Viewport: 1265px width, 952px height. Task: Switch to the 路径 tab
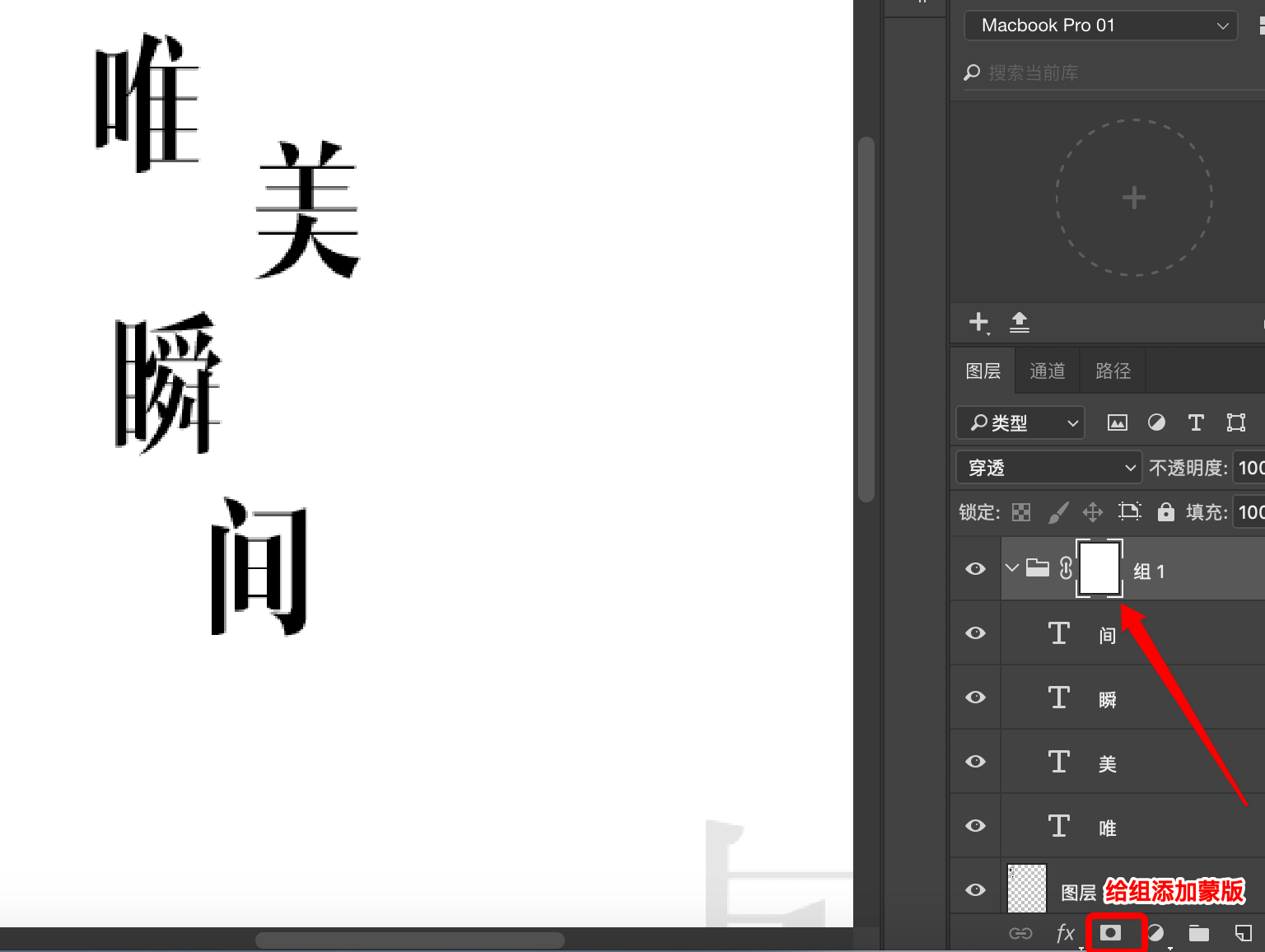(1113, 371)
